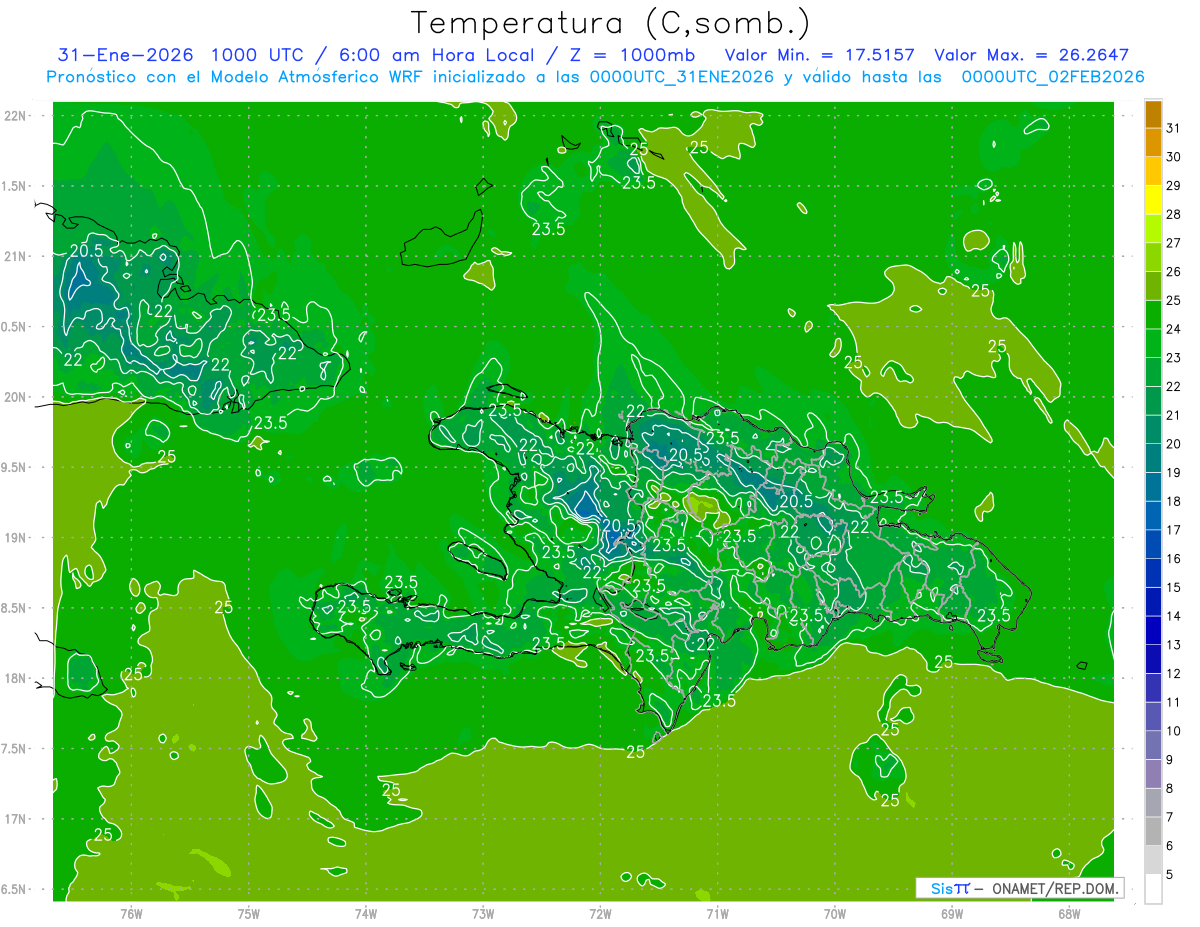Click the '68W' longitude axis label

click(1069, 913)
